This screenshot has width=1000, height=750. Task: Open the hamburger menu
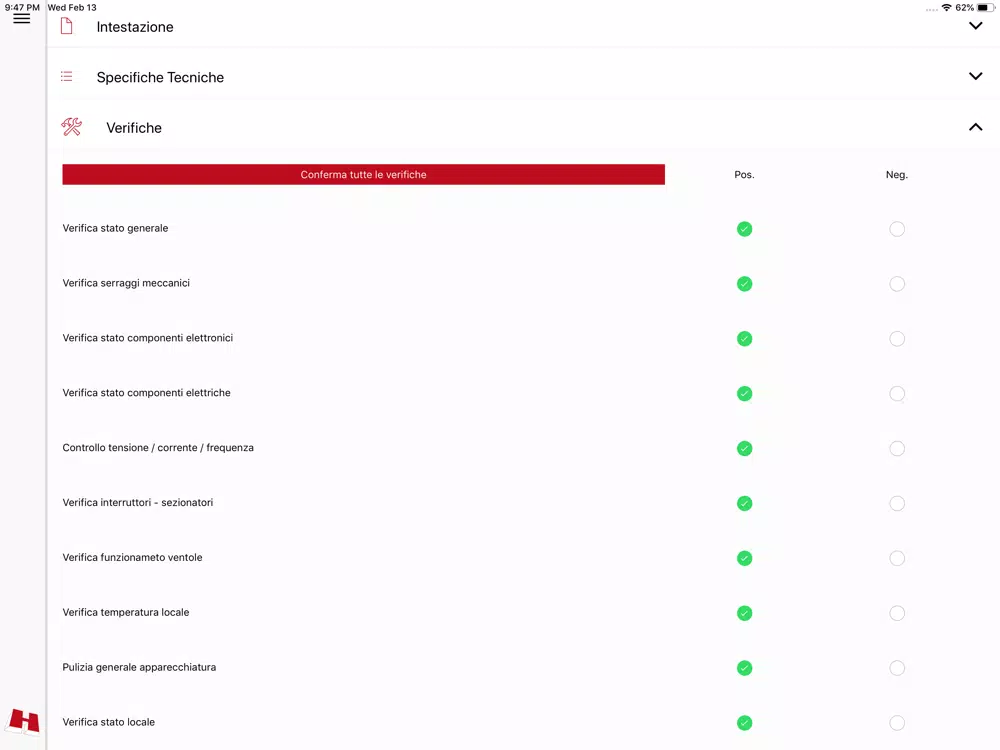coord(22,18)
